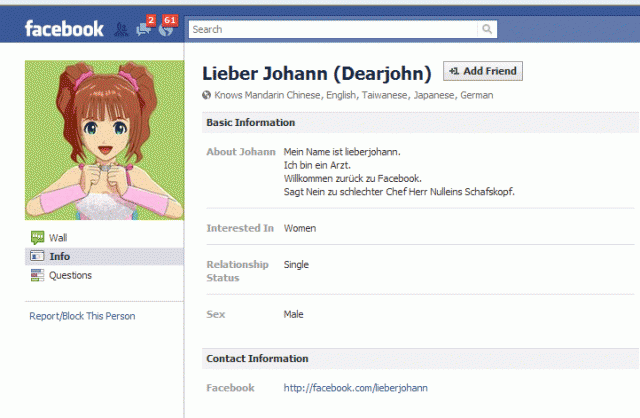Click the Japanese language link
Viewport: 640px width, 418px height.
coord(433,95)
